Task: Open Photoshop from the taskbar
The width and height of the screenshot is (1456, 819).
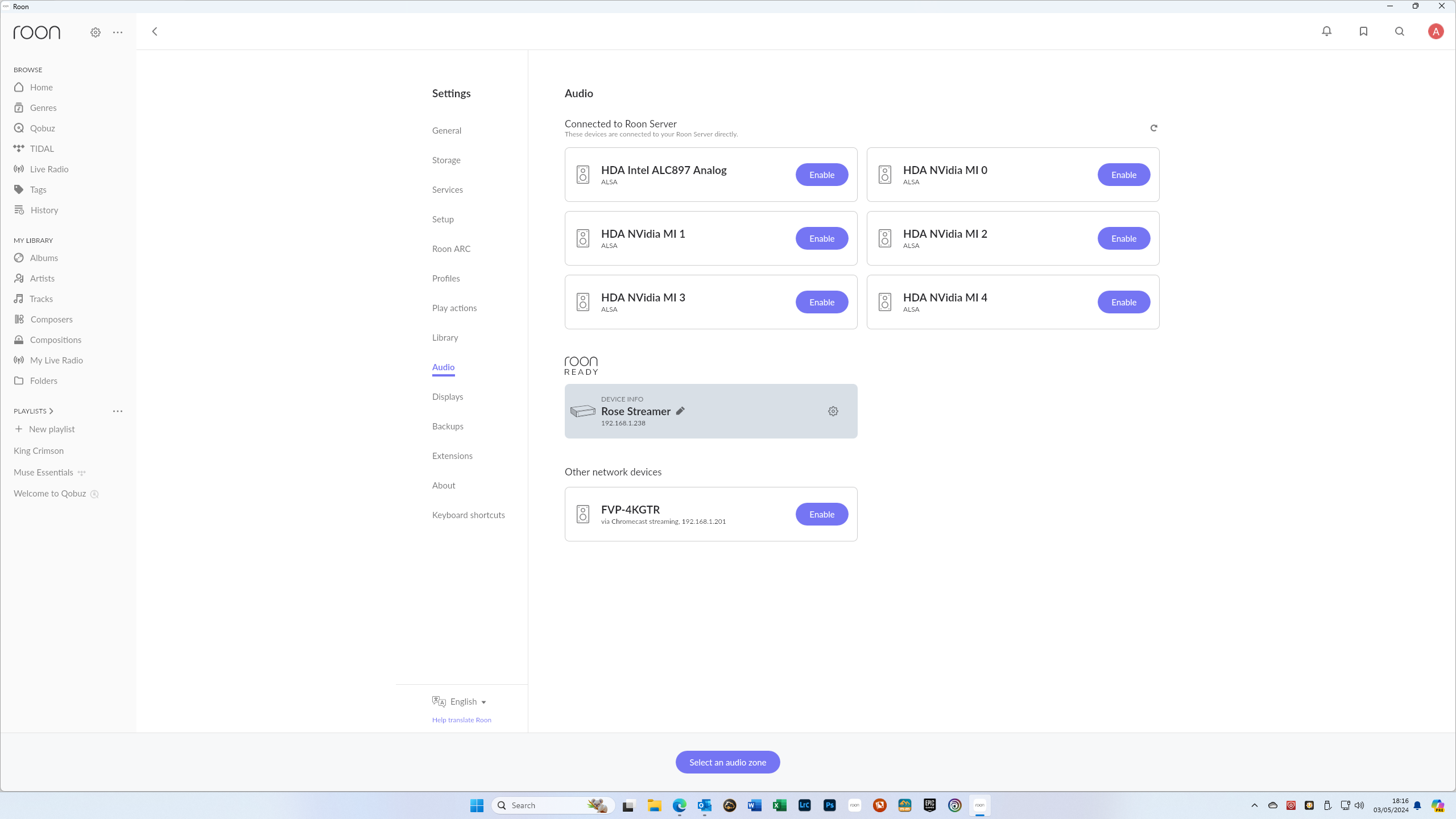Action: point(830,805)
